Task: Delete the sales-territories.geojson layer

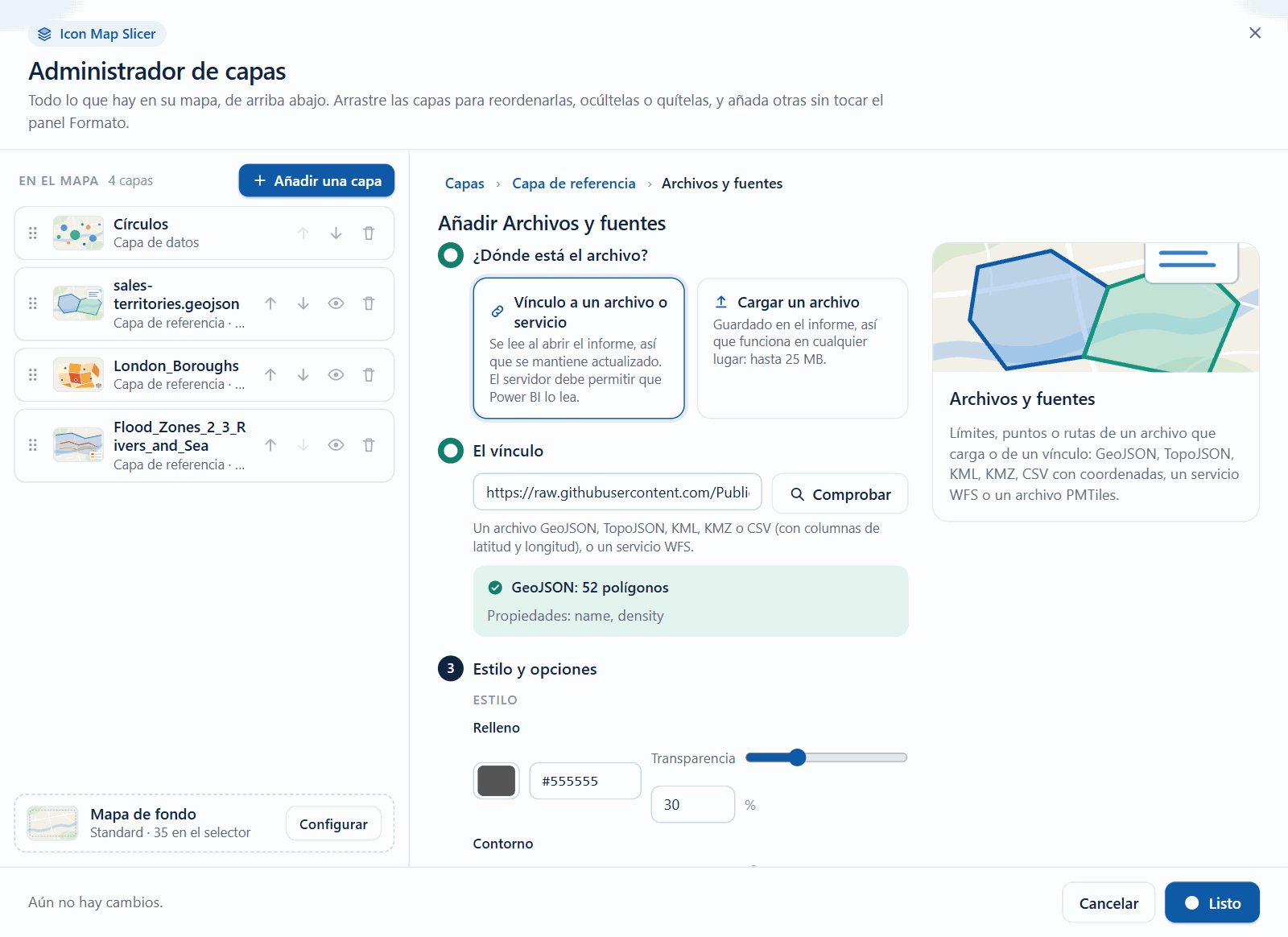Action: (x=369, y=303)
